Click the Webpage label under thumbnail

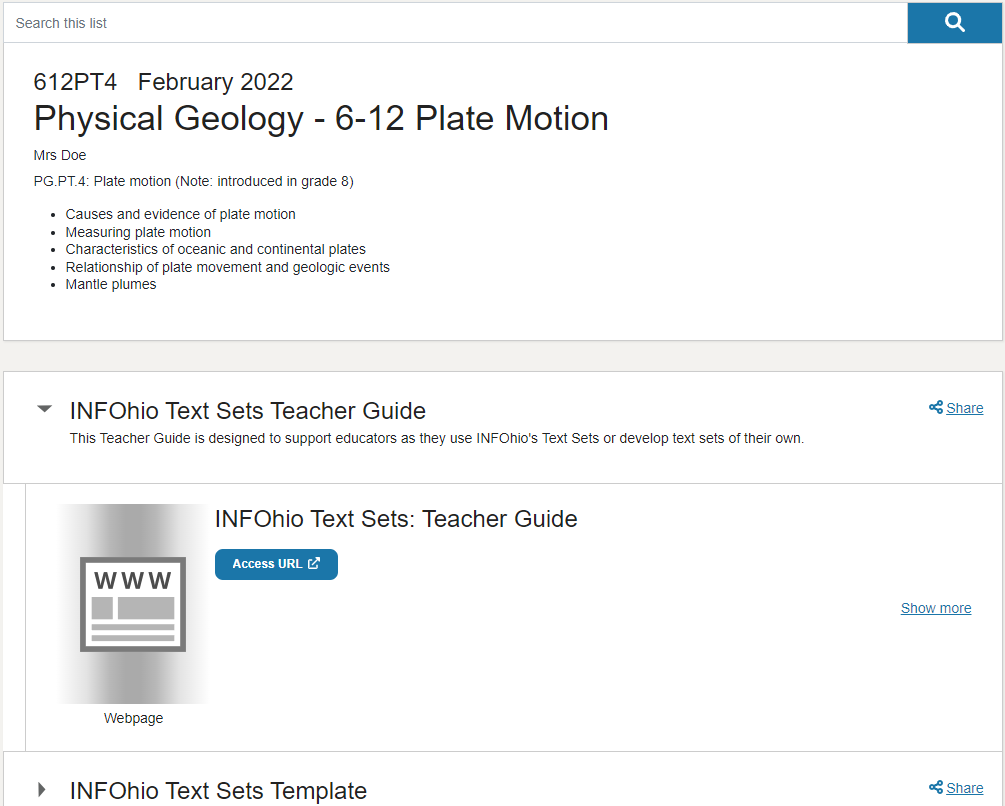point(133,718)
